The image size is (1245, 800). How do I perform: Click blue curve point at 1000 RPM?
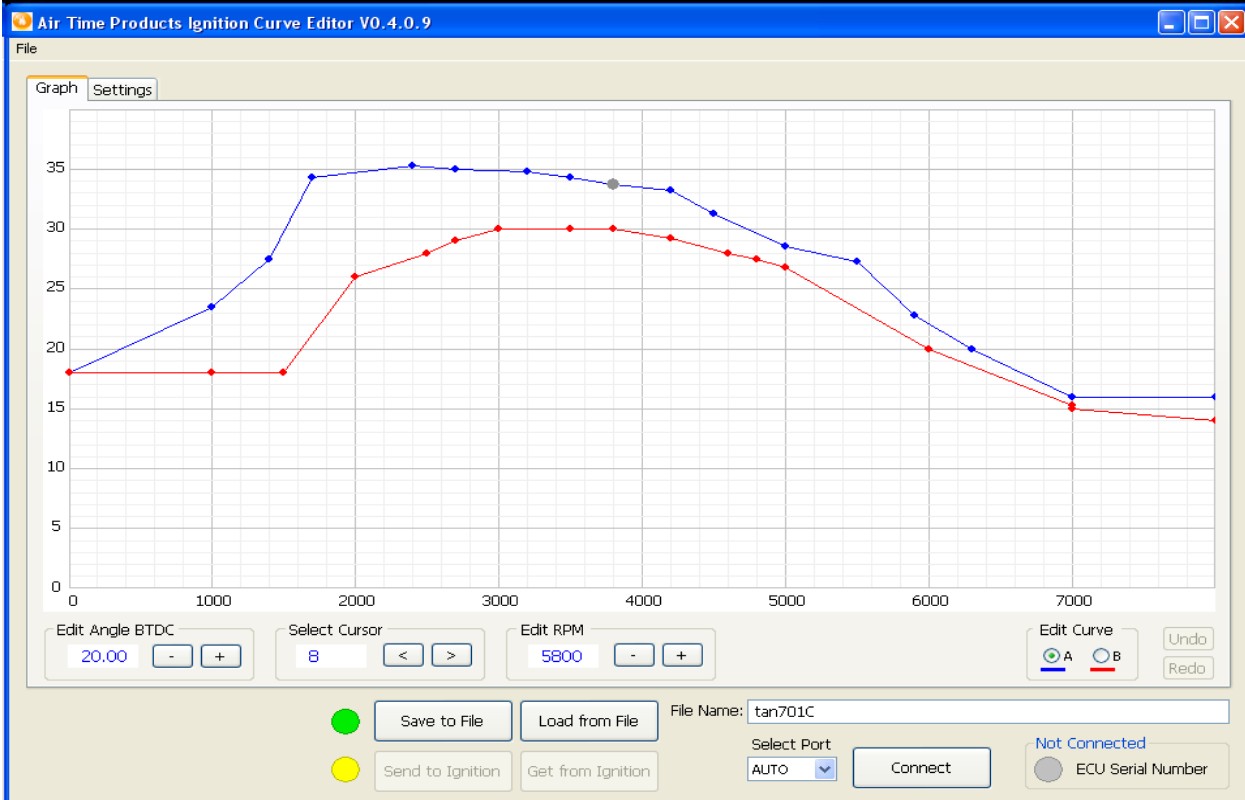click(211, 306)
